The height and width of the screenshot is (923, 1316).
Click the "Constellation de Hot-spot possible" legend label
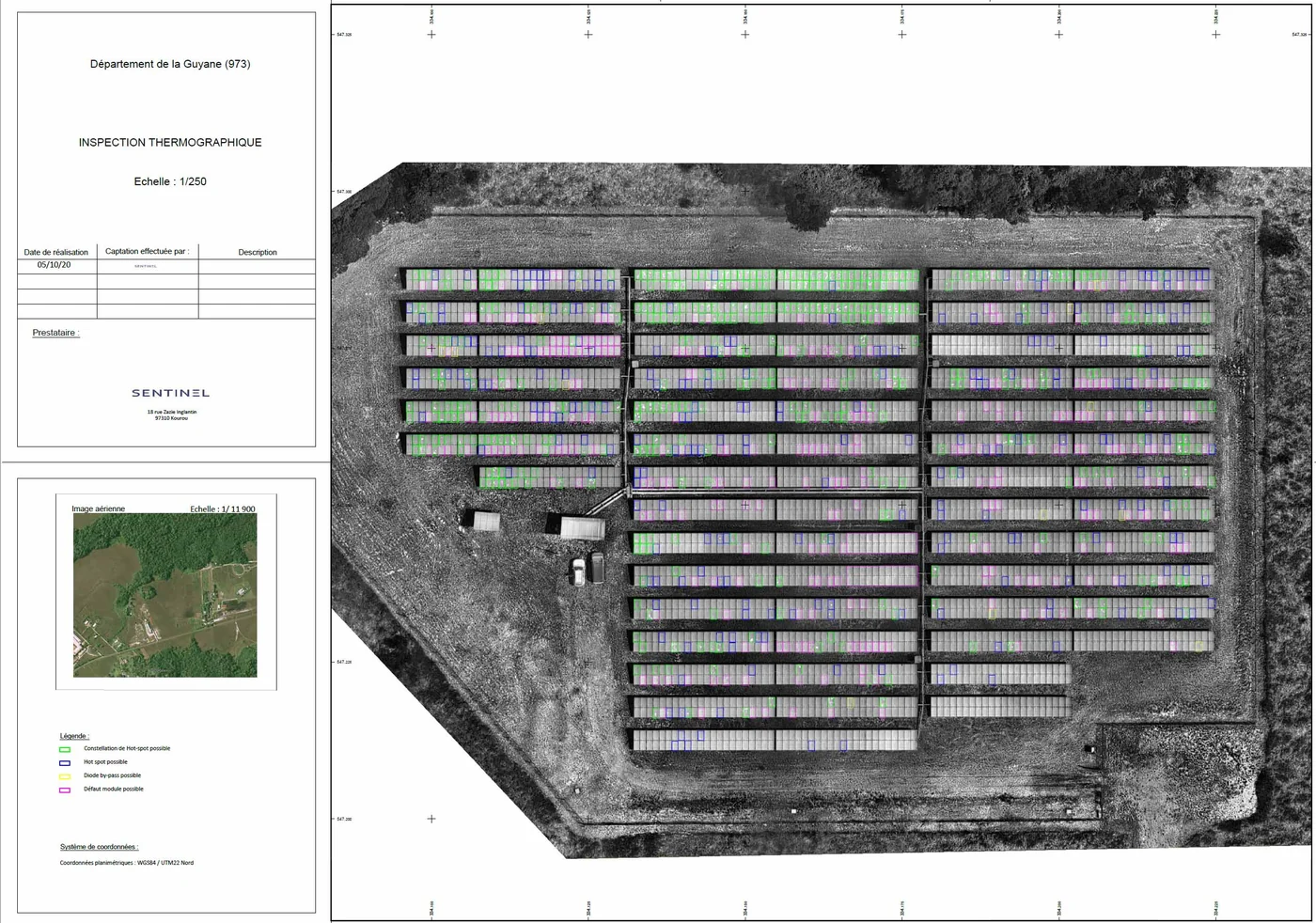(127, 749)
